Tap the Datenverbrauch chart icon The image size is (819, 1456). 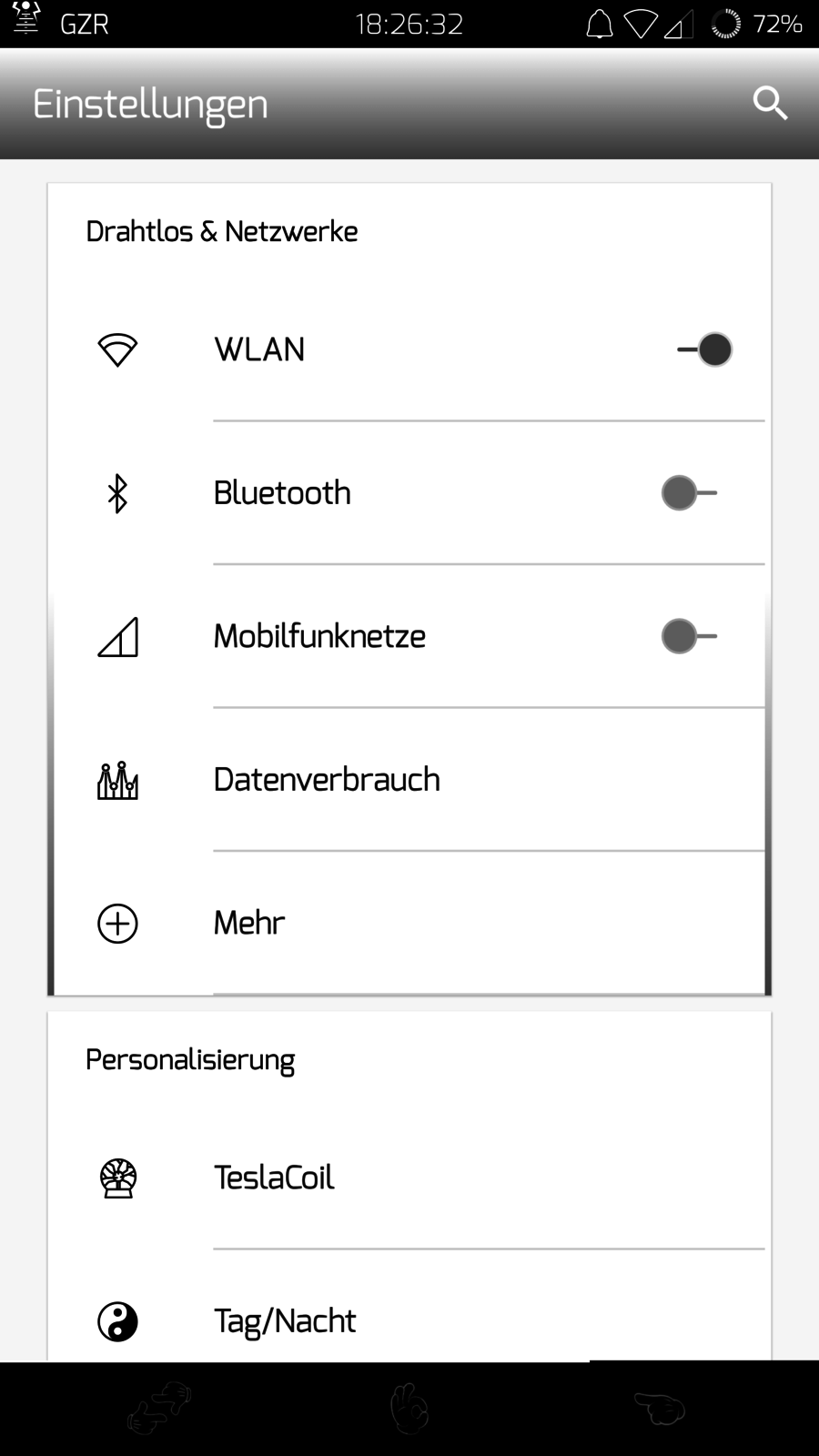[x=117, y=781]
